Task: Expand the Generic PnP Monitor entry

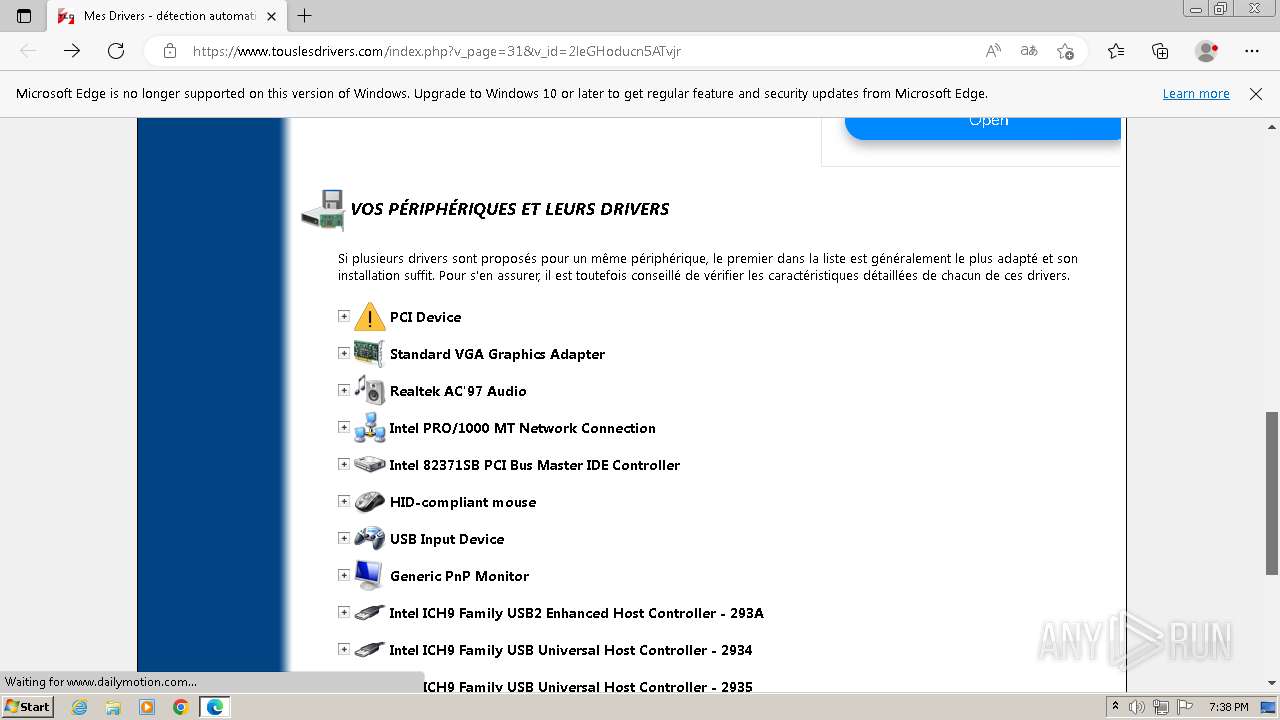Action: pos(344,575)
